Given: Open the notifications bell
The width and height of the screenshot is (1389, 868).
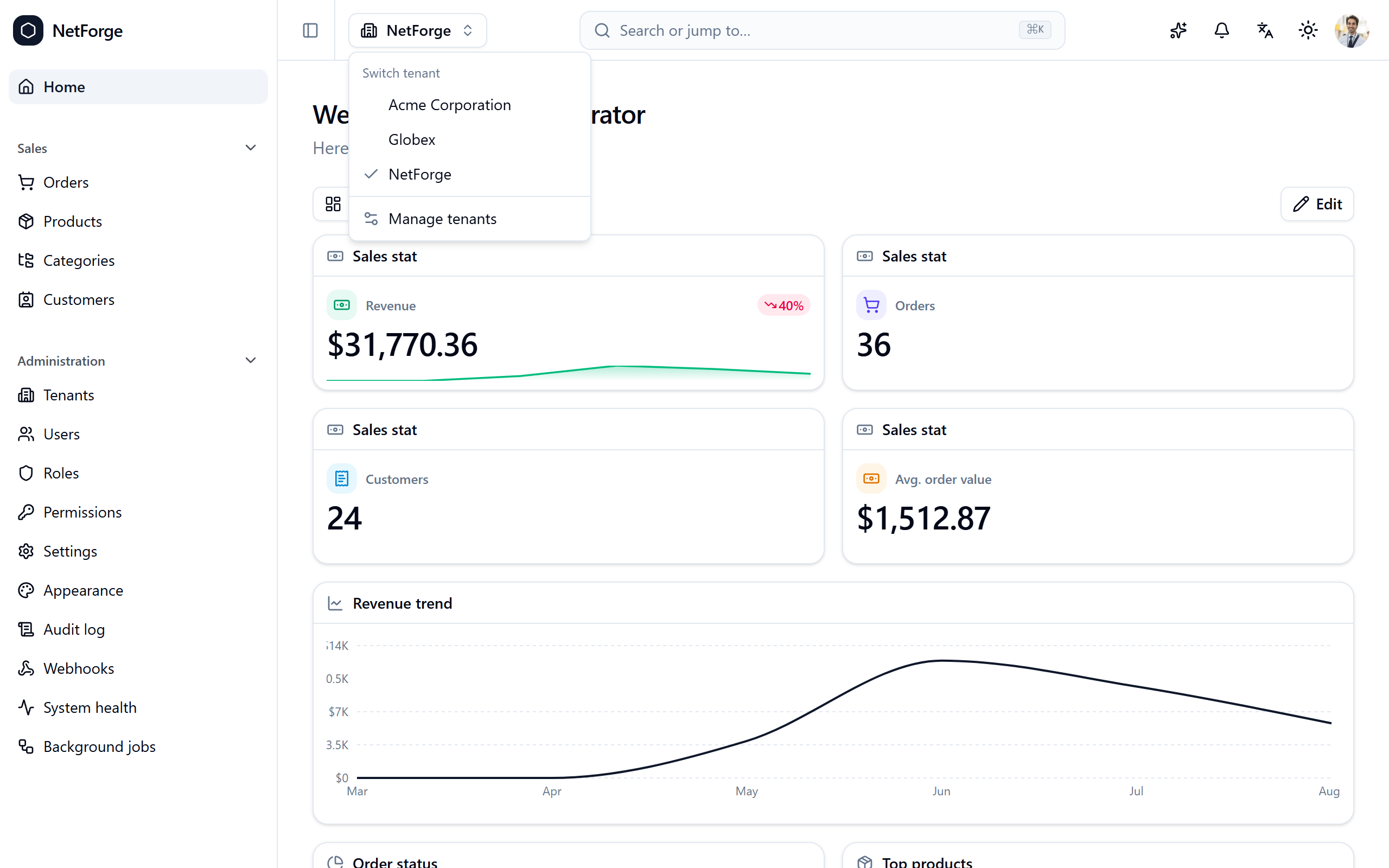Looking at the screenshot, I should point(1222,30).
